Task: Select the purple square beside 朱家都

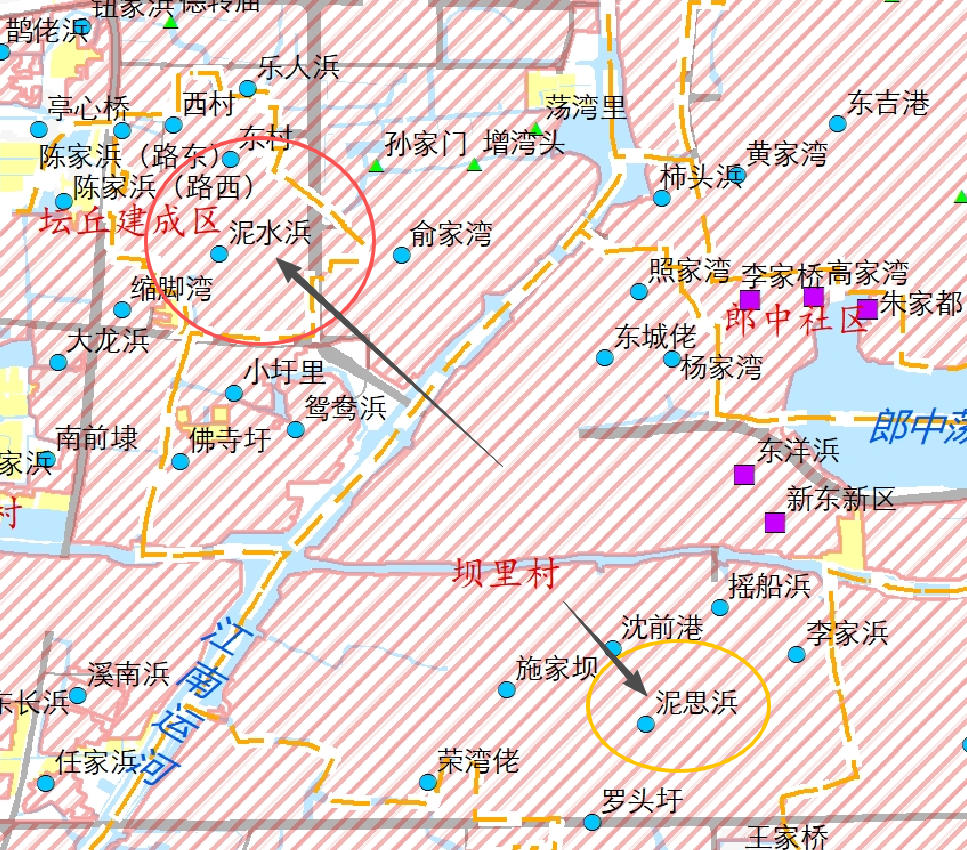Action: coord(867,308)
